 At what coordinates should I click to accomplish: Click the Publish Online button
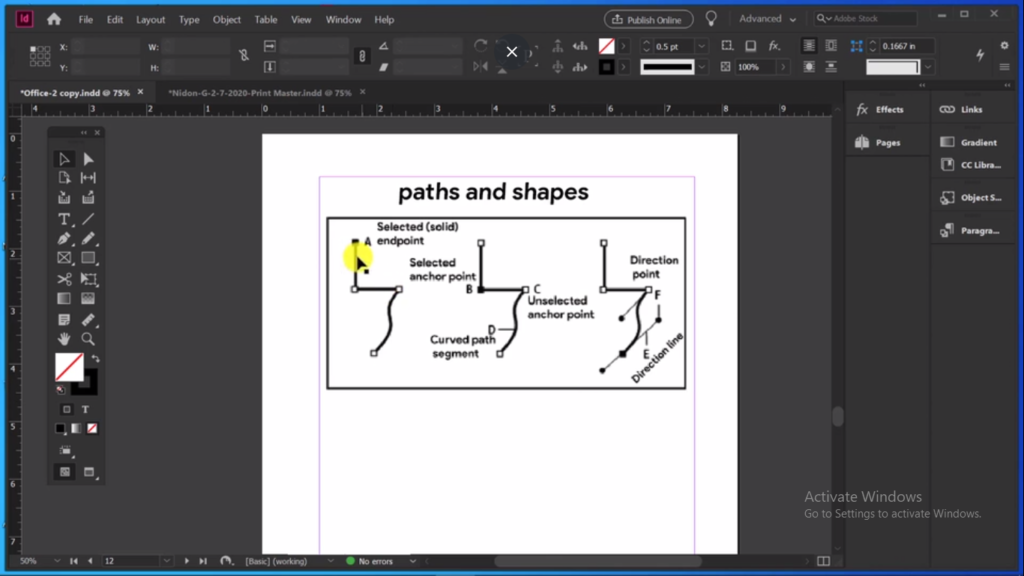(648, 20)
